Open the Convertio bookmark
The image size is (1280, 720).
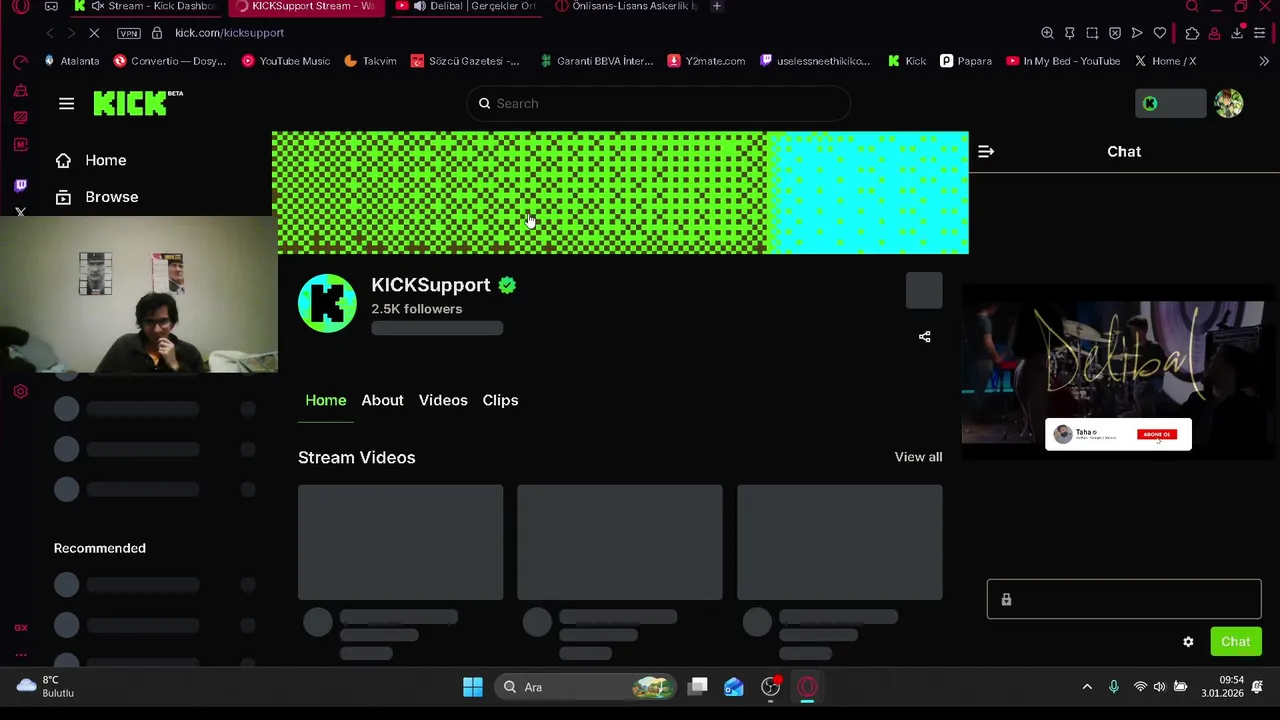[170, 61]
